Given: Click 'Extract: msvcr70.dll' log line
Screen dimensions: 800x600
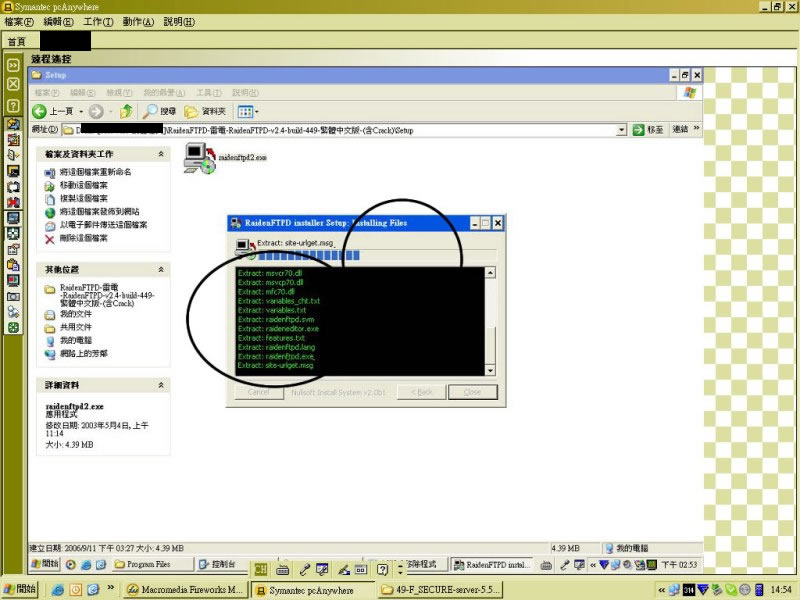Looking at the screenshot, I should [270, 273].
